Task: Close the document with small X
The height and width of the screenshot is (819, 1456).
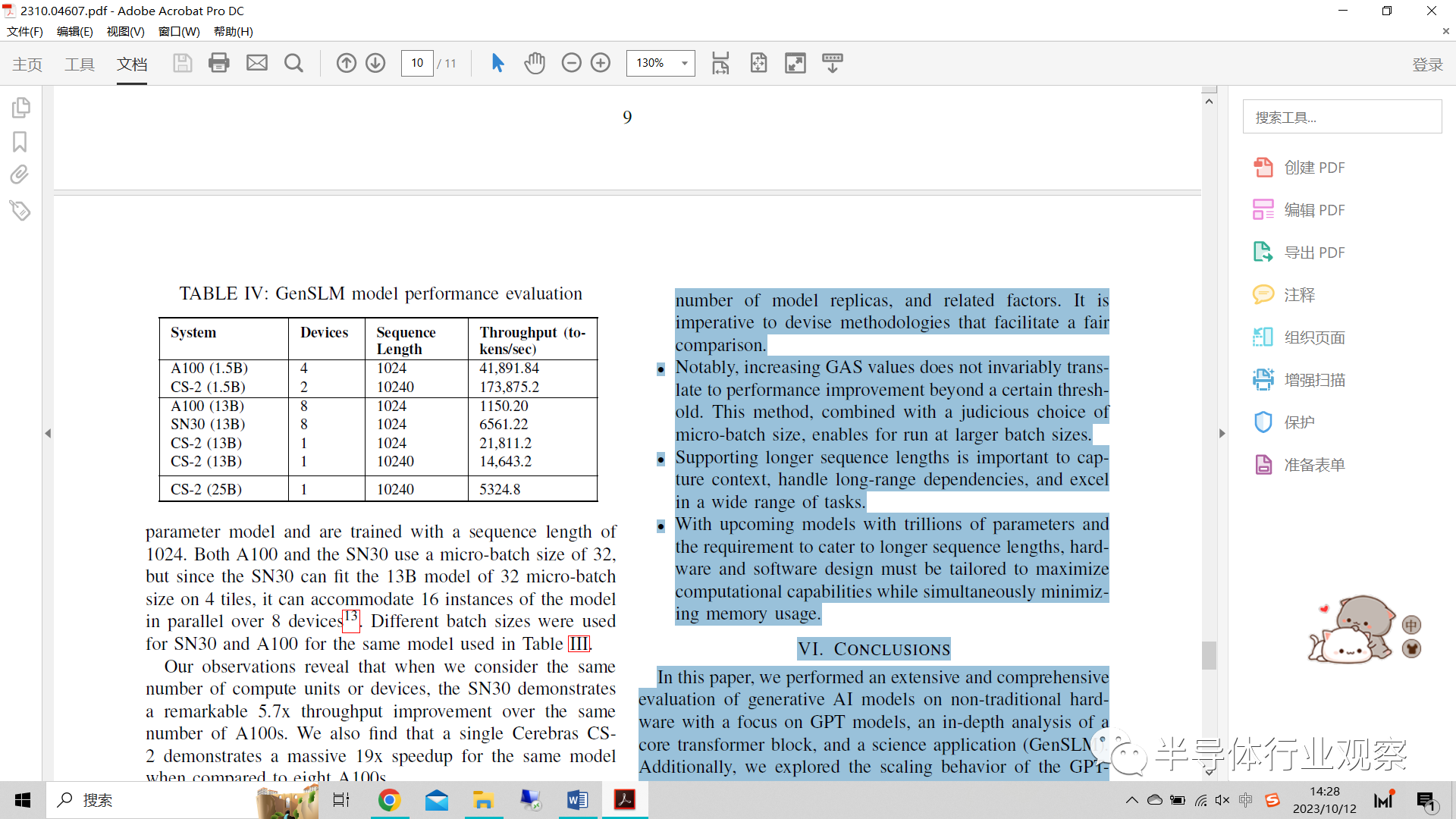Action: pos(1445,31)
